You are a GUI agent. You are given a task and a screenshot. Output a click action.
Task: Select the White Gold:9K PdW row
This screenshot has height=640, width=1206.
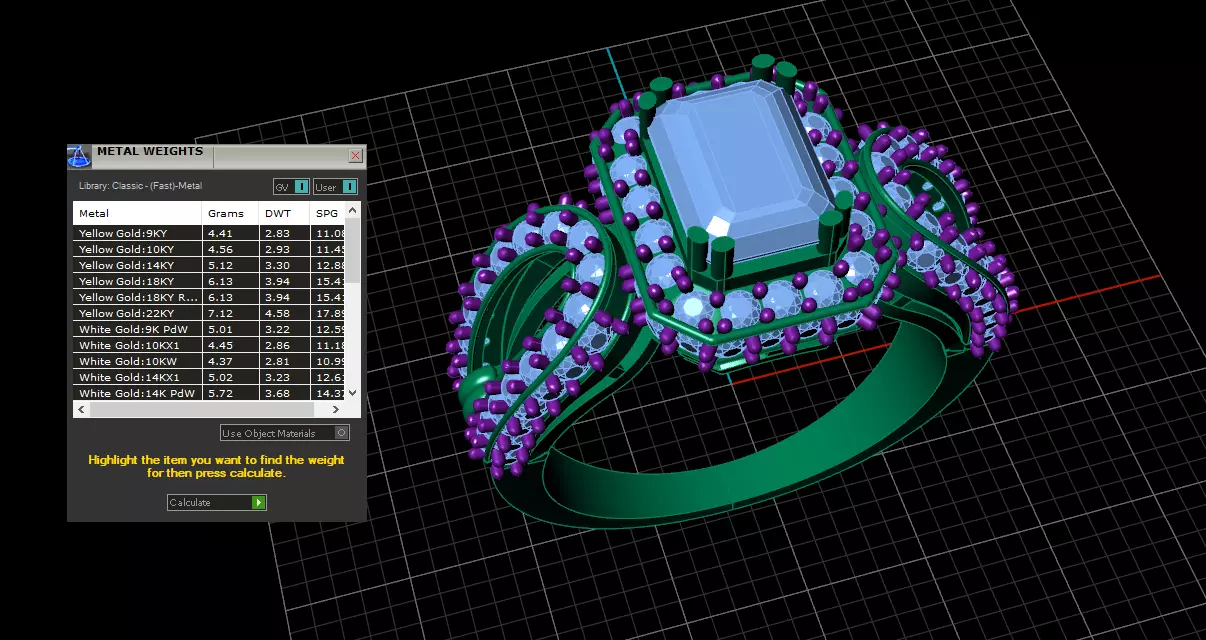(209, 329)
